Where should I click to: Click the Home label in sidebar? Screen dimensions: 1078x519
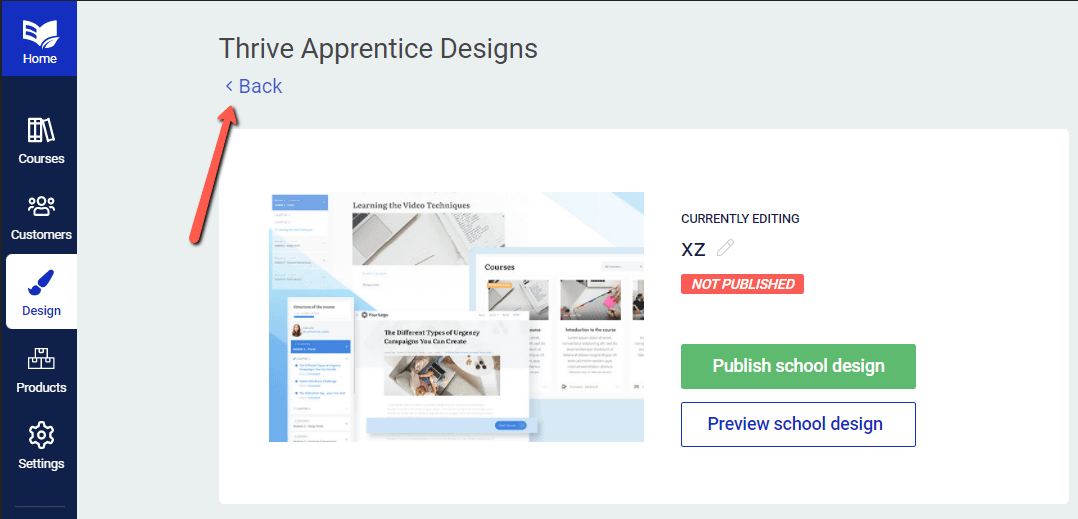click(40, 59)
